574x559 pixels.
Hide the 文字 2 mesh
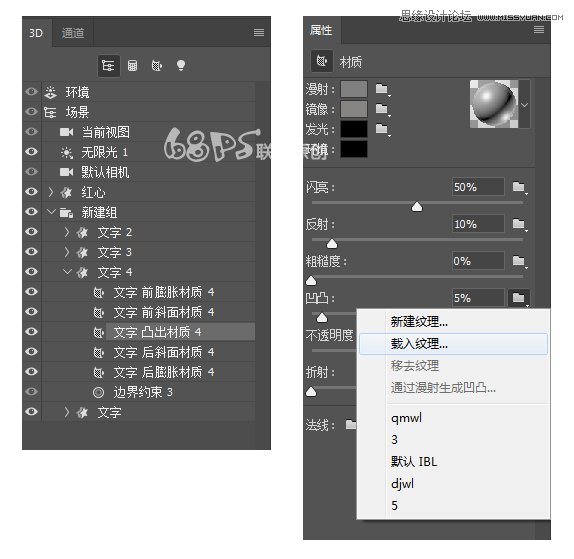(32, 231)
